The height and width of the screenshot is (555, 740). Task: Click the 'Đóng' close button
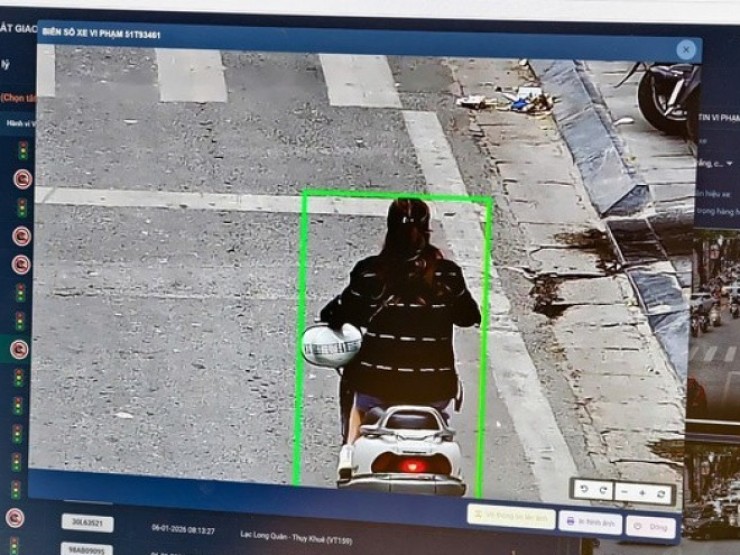[650, 525]
